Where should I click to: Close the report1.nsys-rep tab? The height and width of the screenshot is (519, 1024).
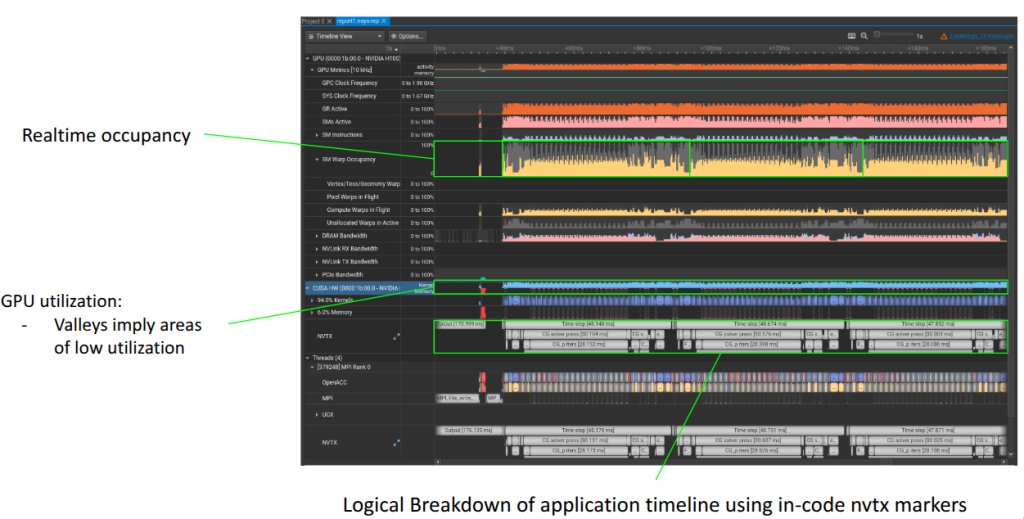[x=384, y=21]
